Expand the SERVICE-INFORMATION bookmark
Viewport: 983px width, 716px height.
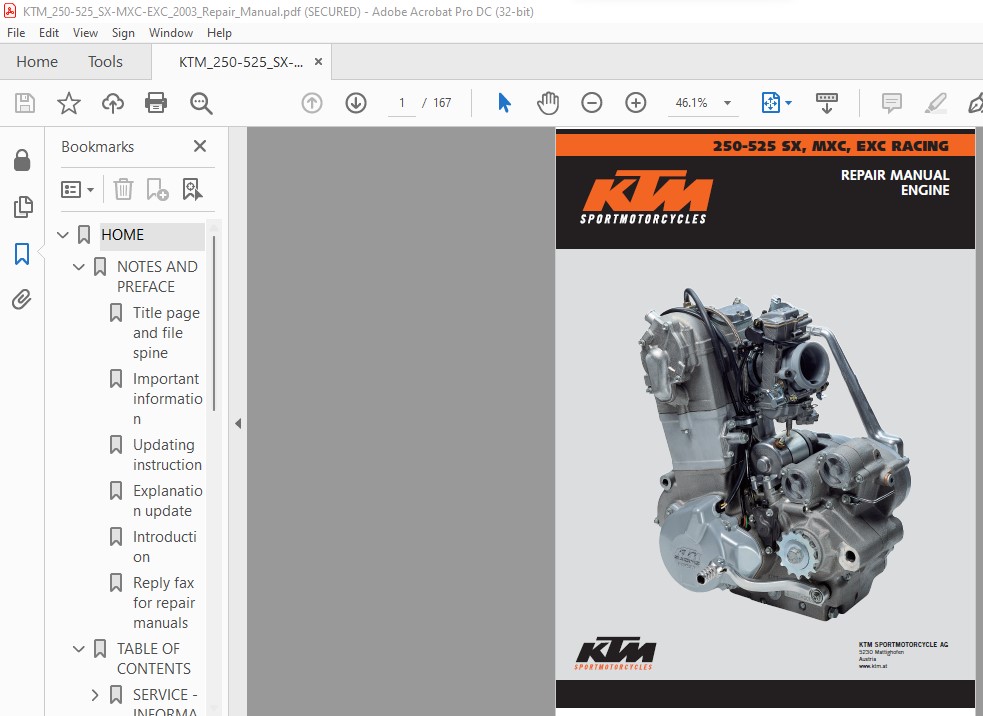[95, 695]
